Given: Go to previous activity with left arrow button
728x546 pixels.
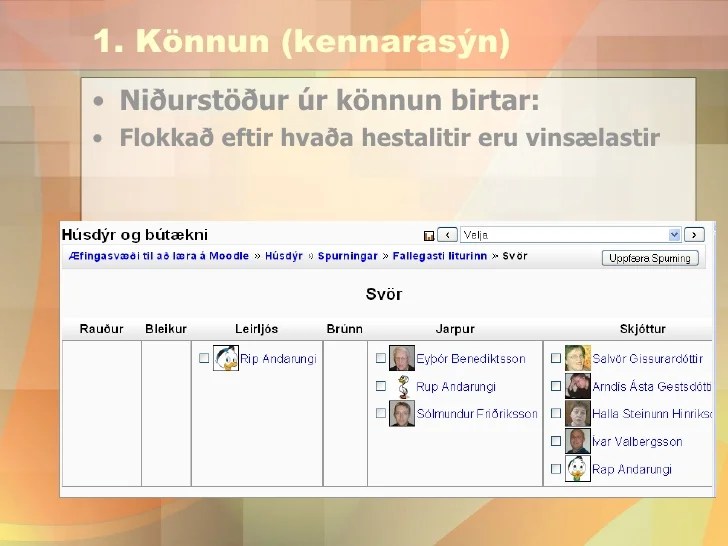Looking at the screenshot, I should [x=448, y=235].
